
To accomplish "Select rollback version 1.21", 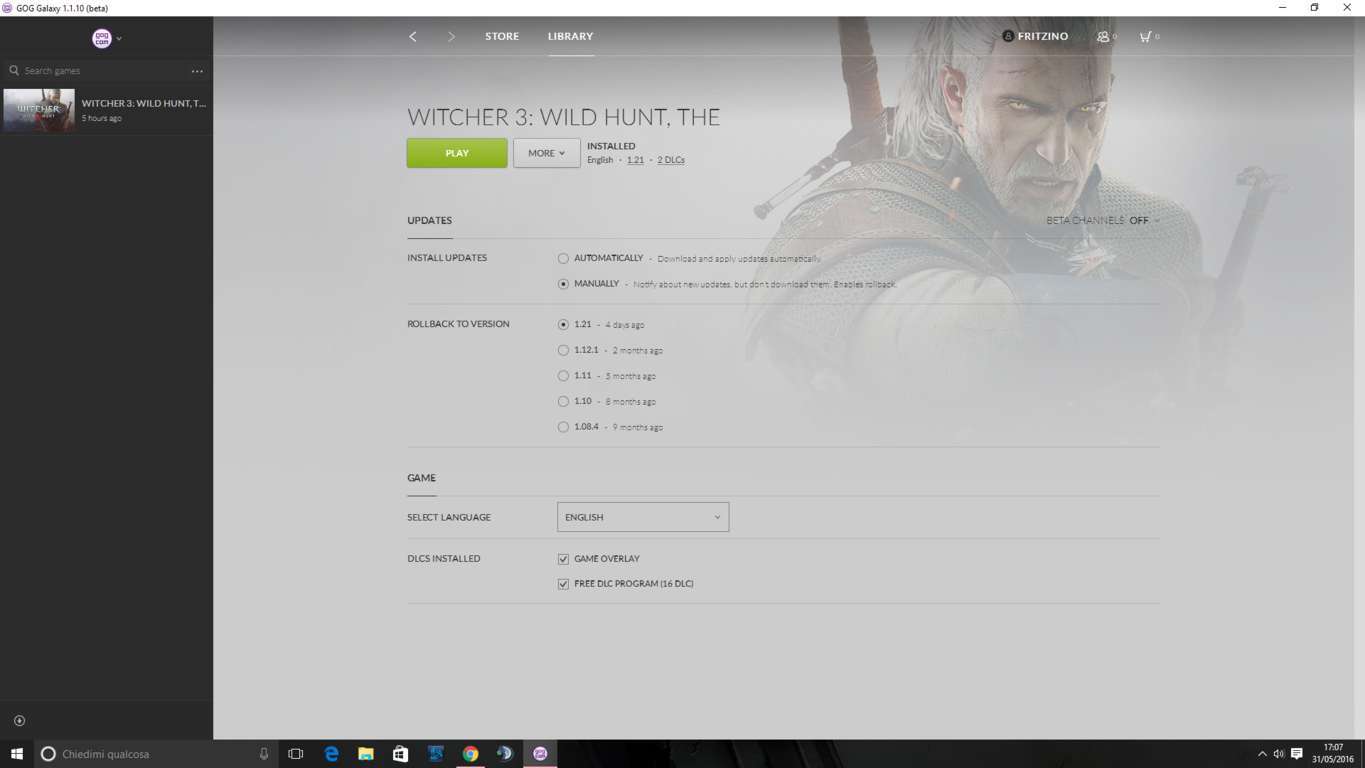I will pyautogui.click(x=563, y=325).
